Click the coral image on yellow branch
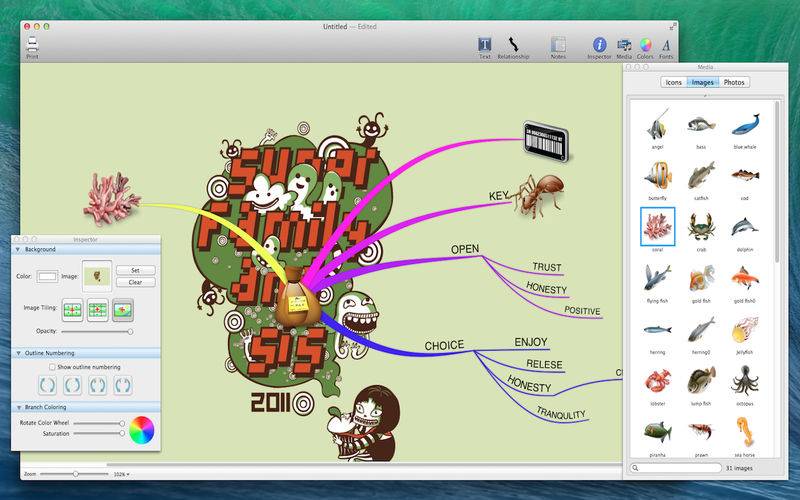The width and height of the screenshot is (800, 500). pyautogui.click(x=112, y=198)
